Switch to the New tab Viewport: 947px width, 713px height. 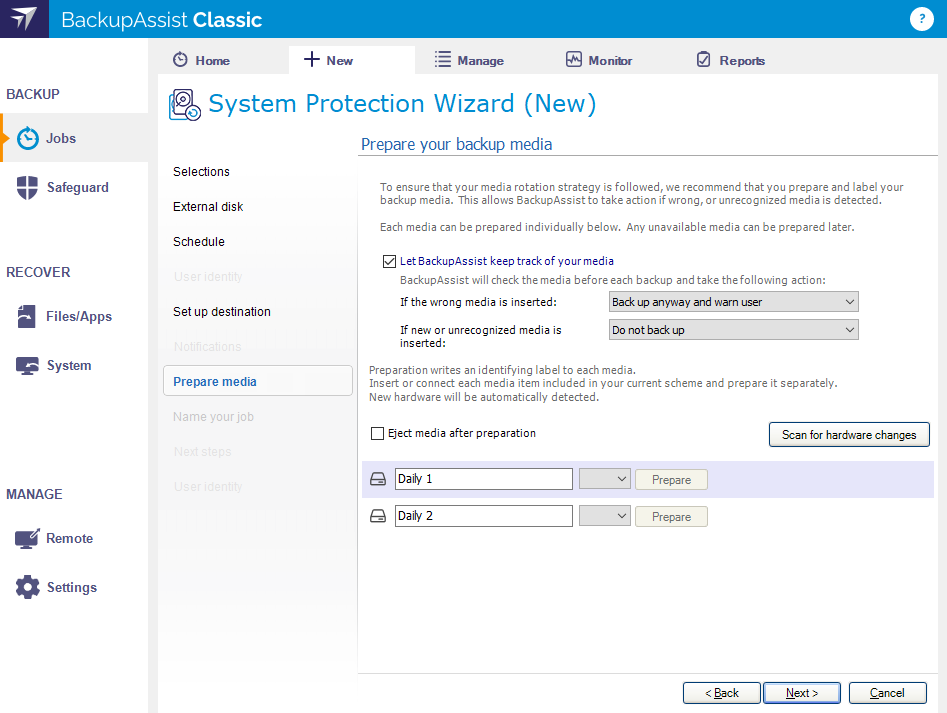(x=352, y=60)
